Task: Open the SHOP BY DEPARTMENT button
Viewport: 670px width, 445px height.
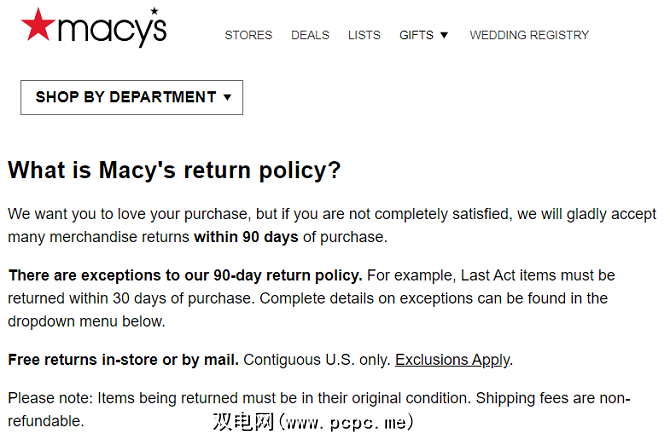Action: point(126,97)
